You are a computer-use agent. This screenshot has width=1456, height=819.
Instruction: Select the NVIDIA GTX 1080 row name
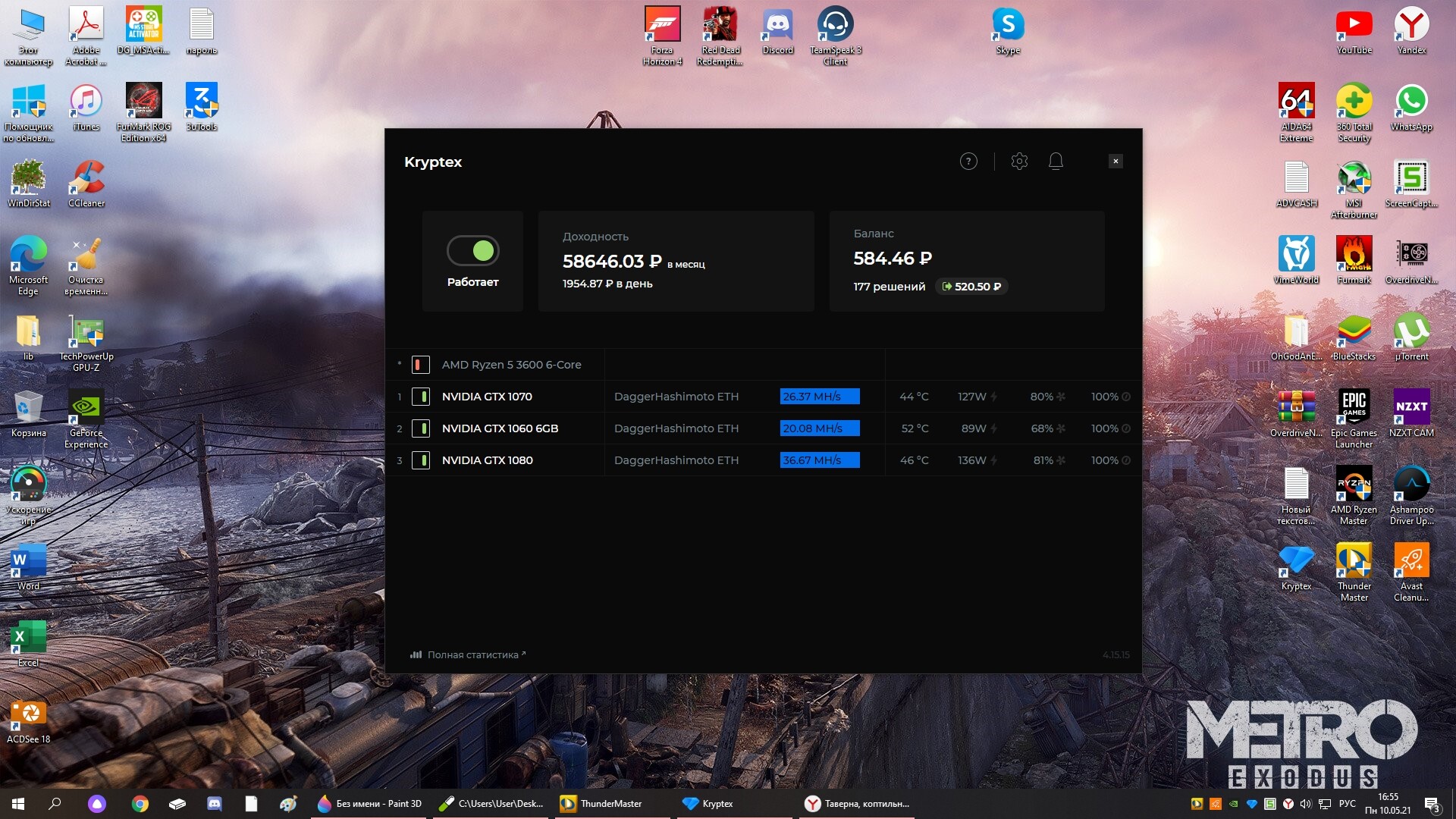pos(488,460)
